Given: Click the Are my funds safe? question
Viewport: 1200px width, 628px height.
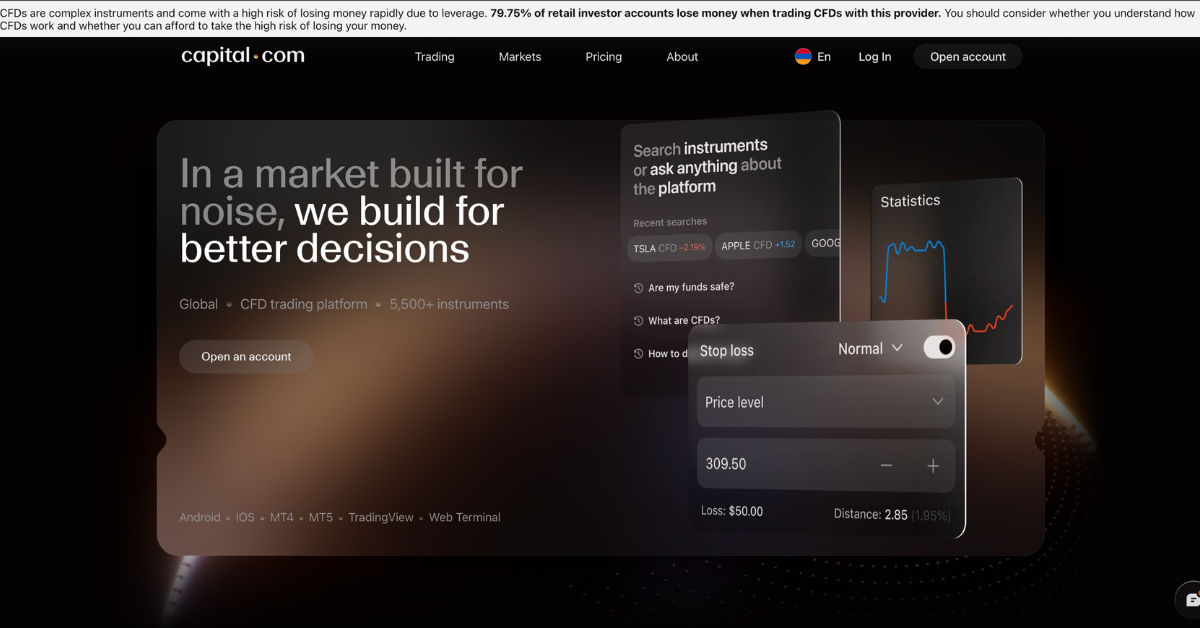Looking at the screenshot, I should [x=691, y=288].
